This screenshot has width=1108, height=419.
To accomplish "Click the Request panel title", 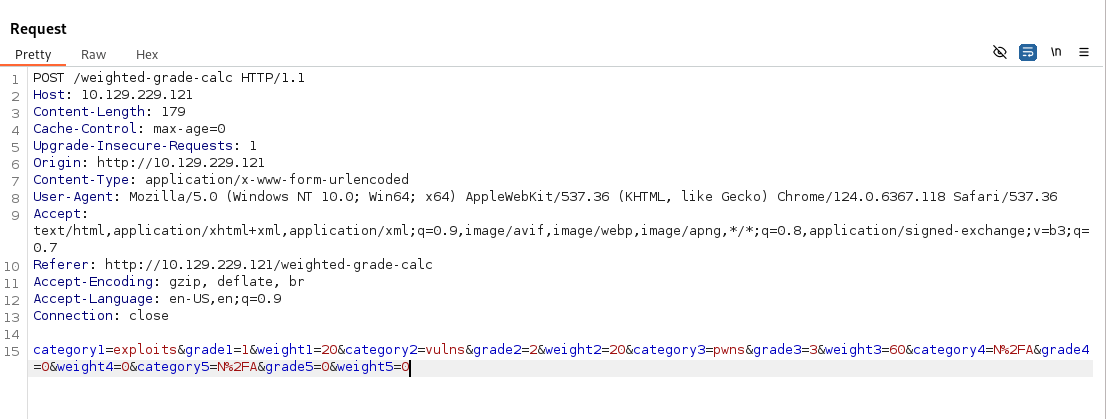I will (39, 29).
